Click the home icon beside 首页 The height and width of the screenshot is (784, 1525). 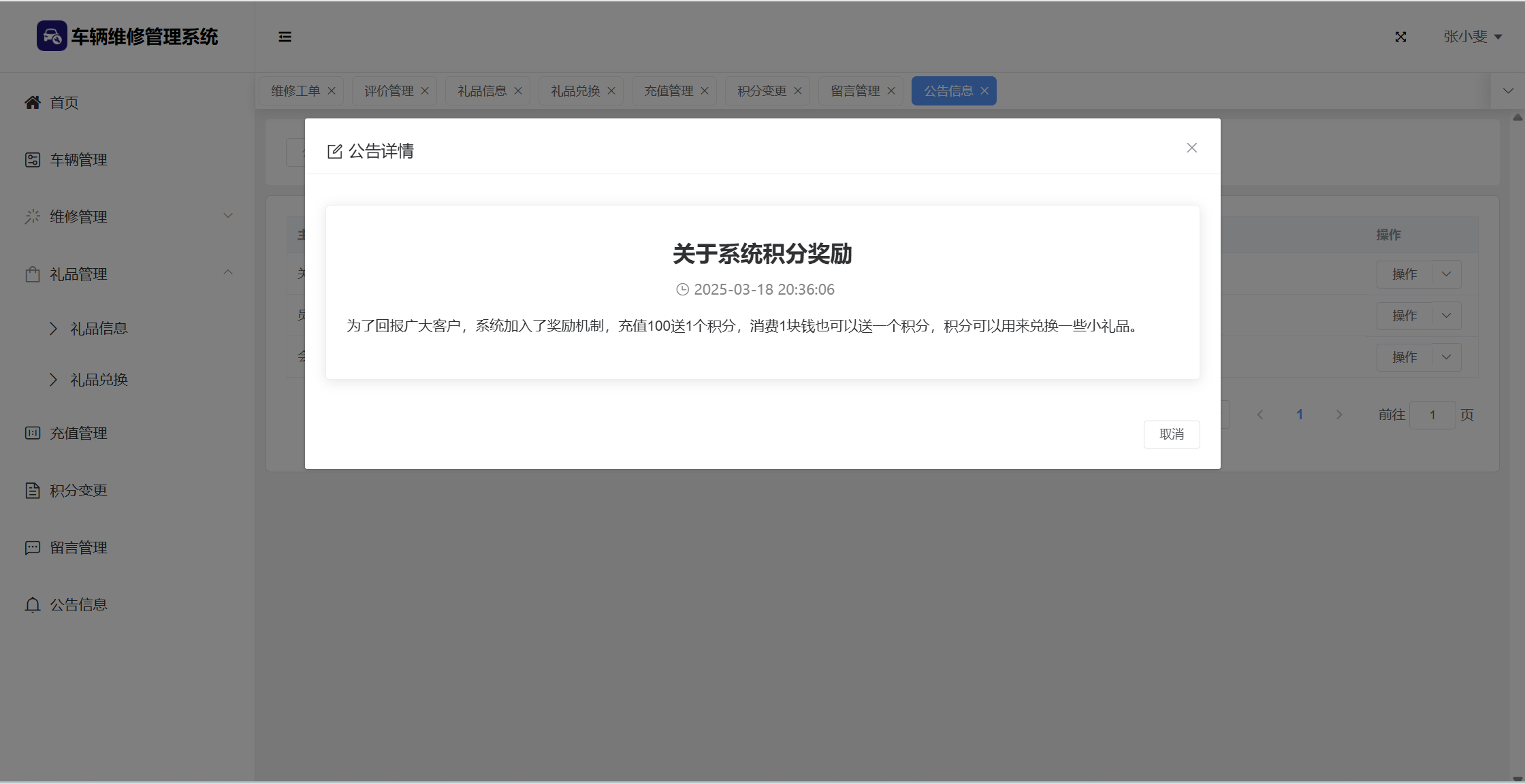pyautogui.click(x=32, y=102)
